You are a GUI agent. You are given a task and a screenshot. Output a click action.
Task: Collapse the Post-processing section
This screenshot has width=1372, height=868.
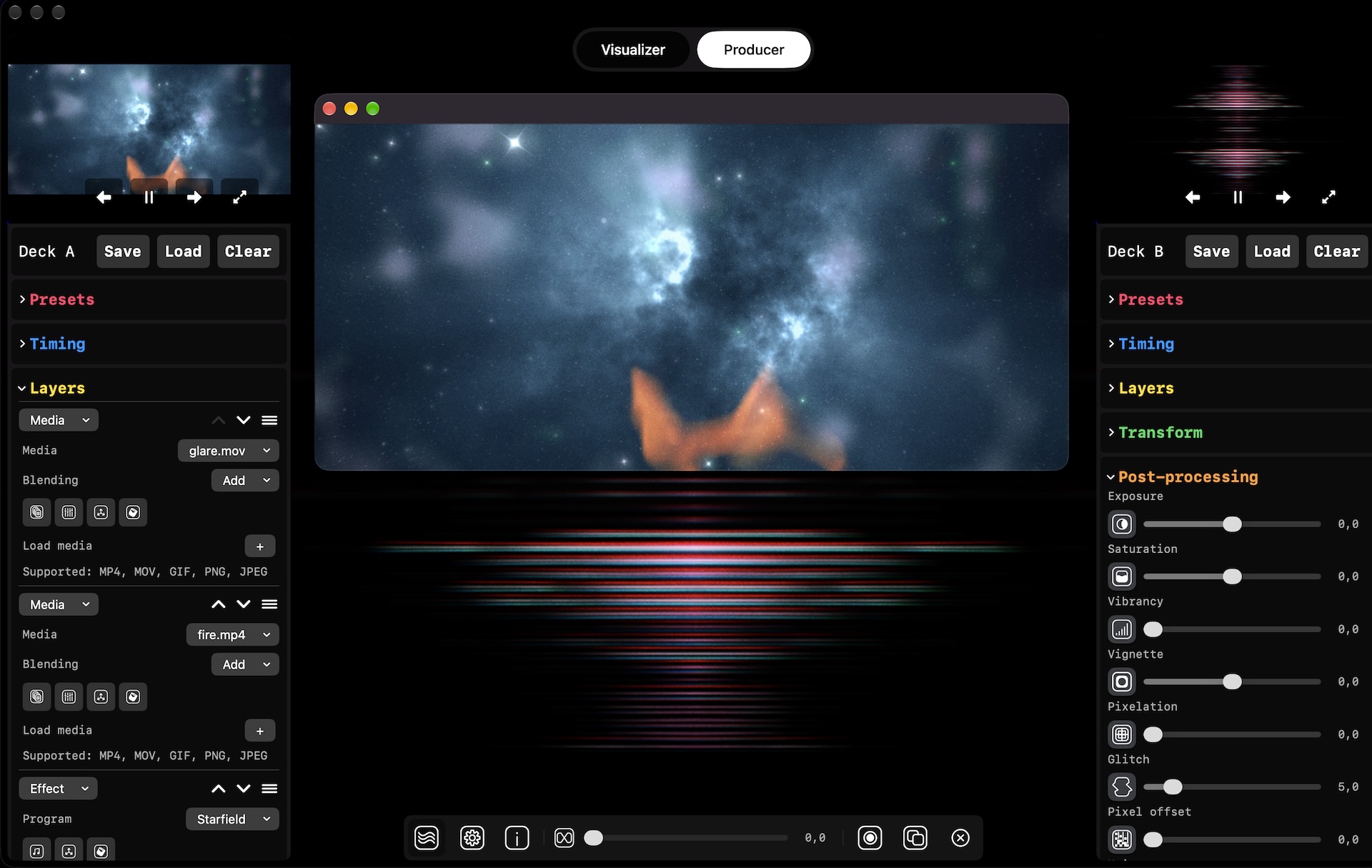(1182, 477)
